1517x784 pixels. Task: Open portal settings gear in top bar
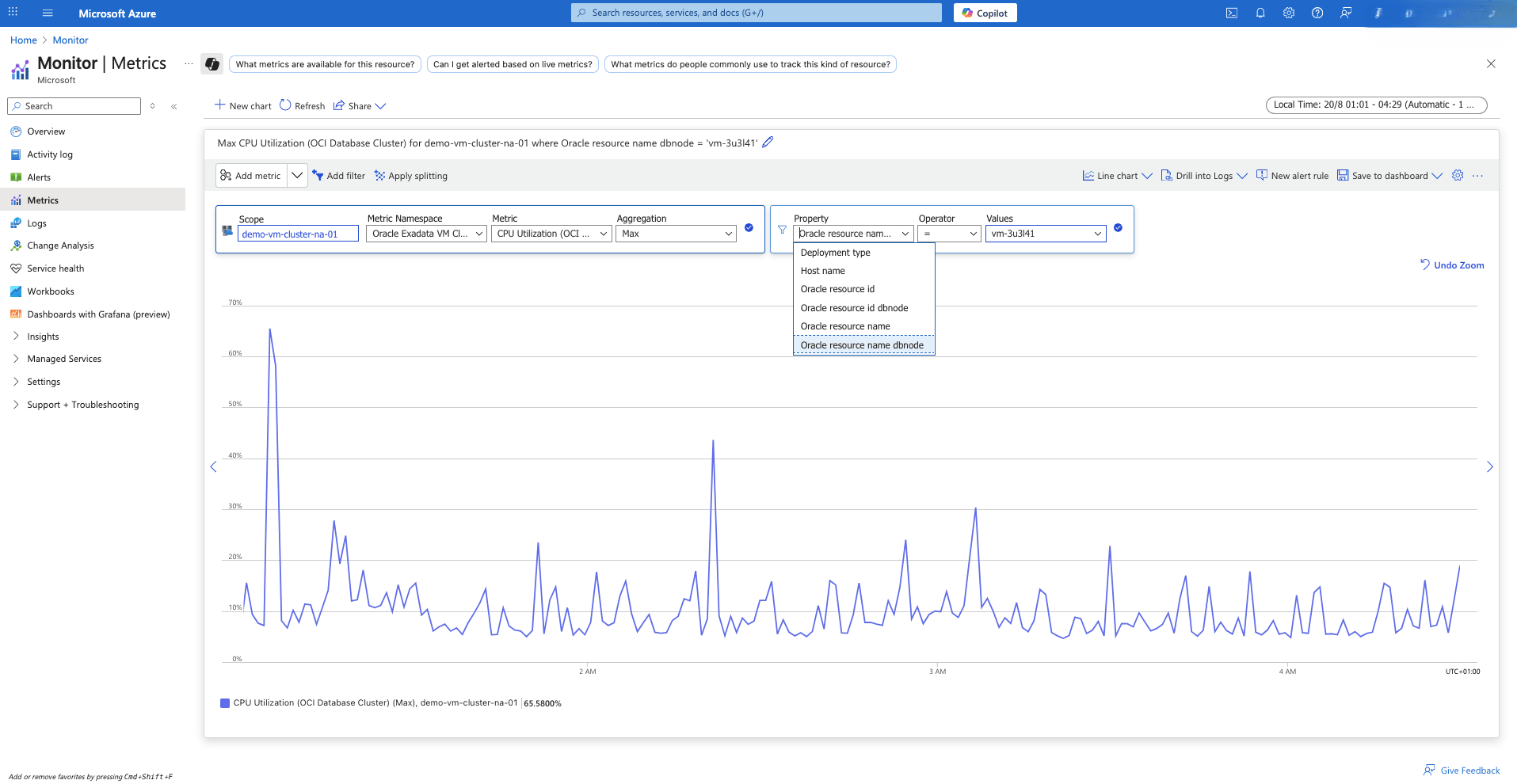click(x=1289, y=13)
